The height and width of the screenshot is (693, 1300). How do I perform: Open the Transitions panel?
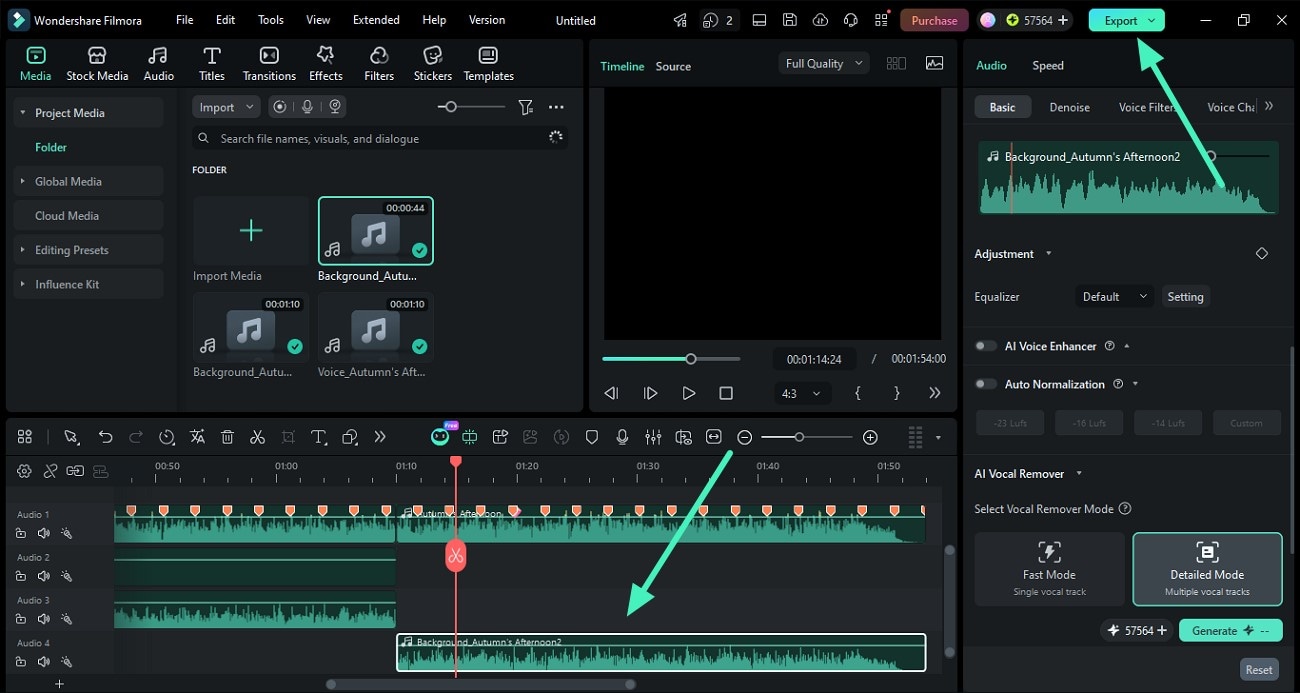coord(269,64)
